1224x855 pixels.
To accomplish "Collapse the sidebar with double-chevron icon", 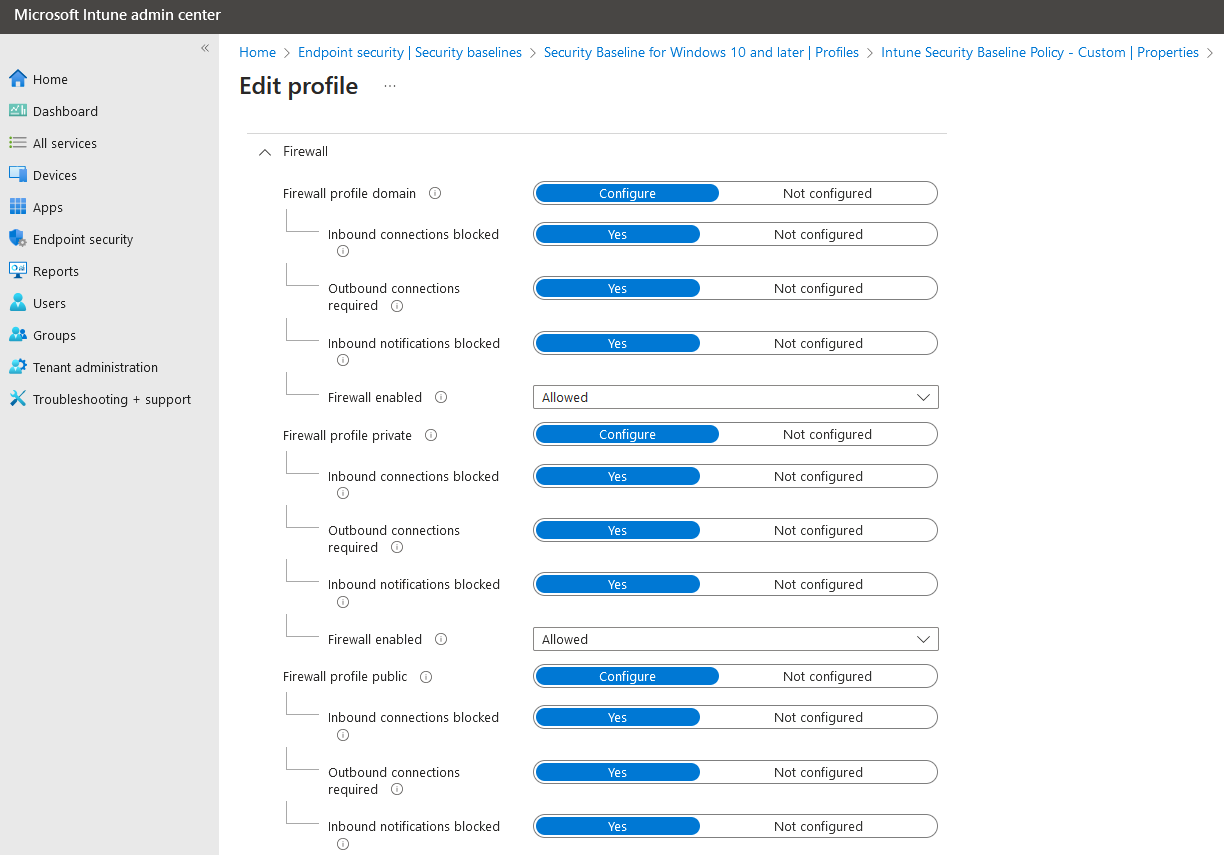I will coord(205,48).
